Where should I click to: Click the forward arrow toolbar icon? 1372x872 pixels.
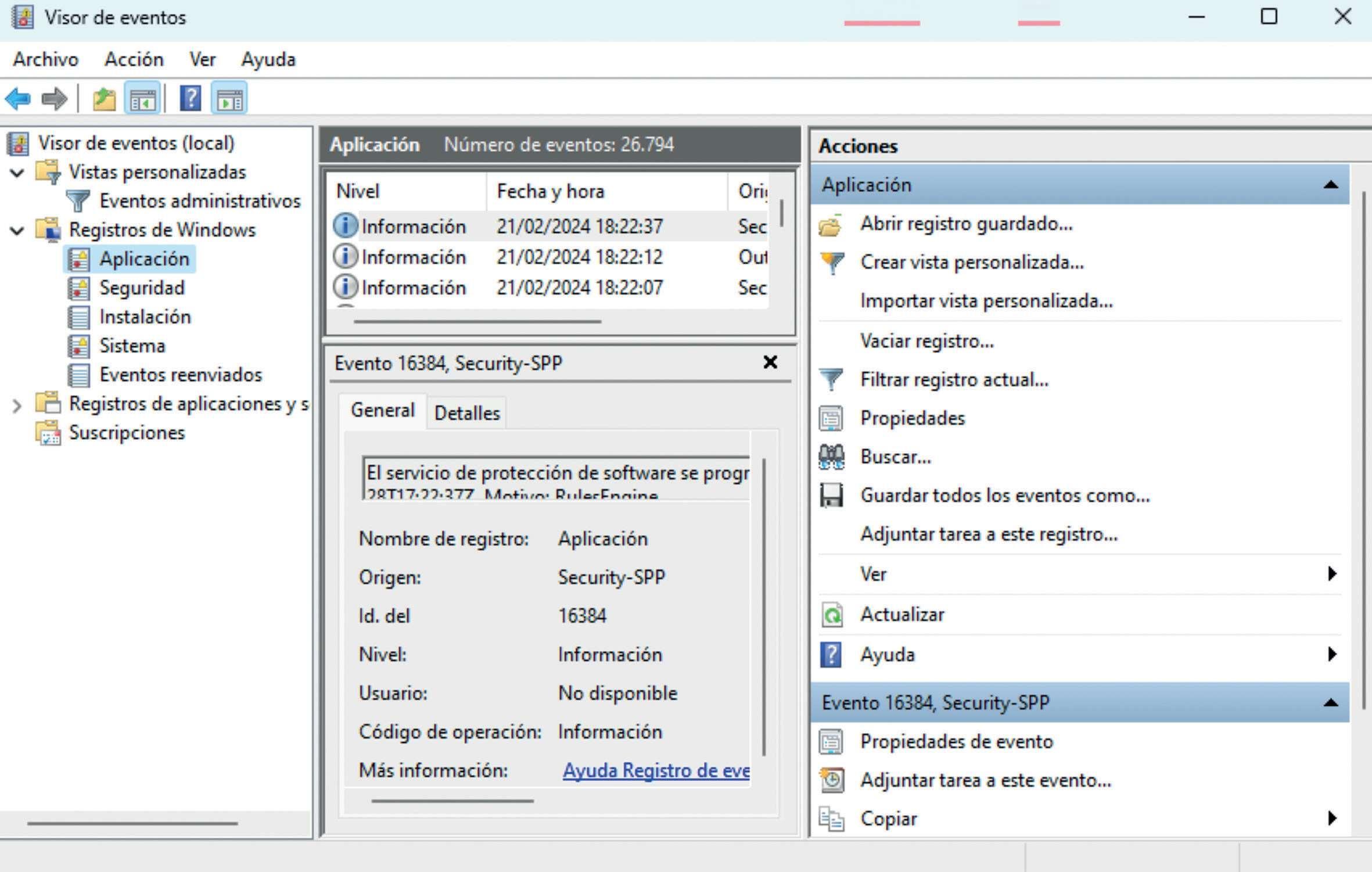point(54,99)
